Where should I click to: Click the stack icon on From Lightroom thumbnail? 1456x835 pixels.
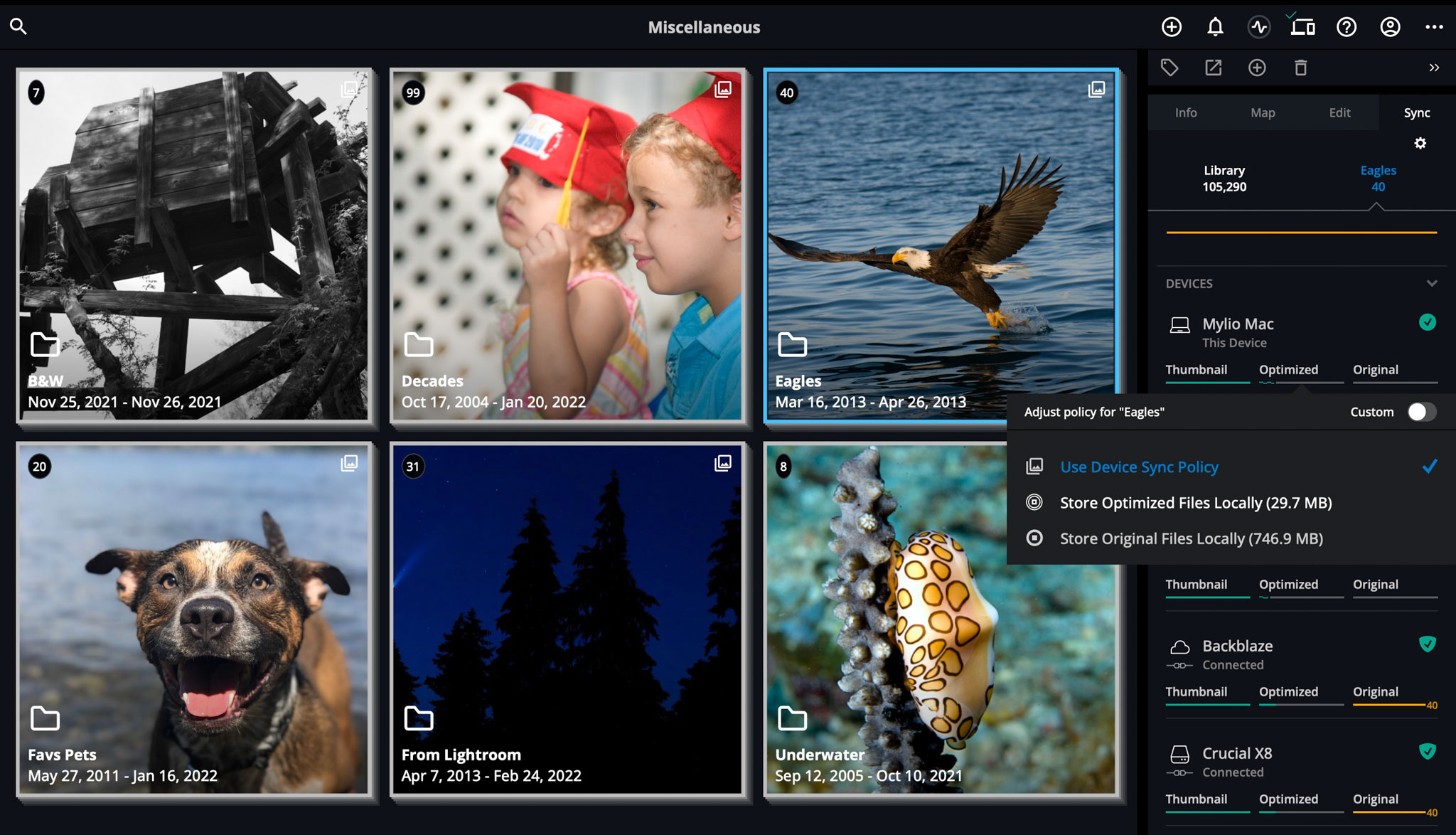point(723,463)
